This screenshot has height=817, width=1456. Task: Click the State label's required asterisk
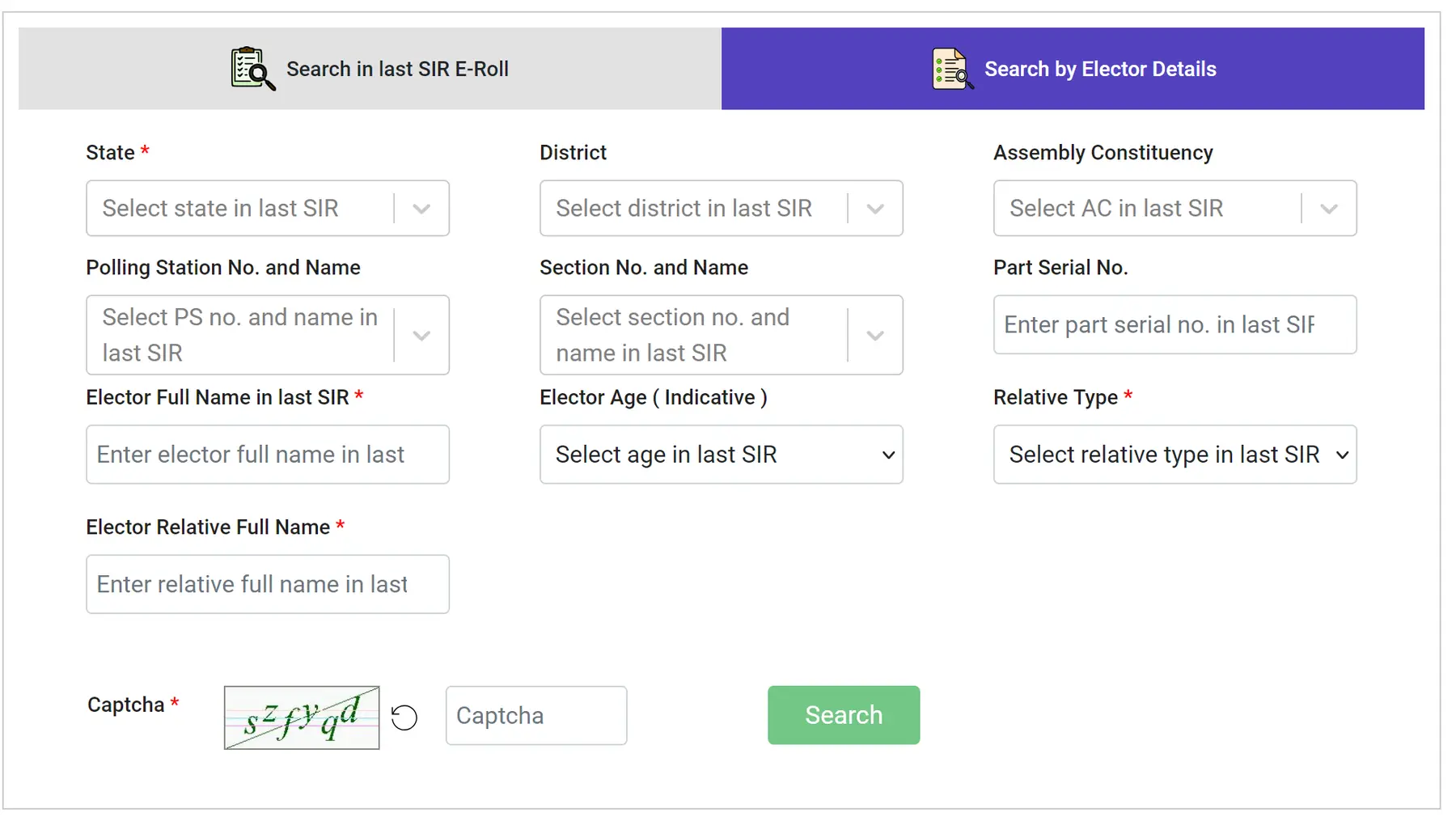coord(146,149)
